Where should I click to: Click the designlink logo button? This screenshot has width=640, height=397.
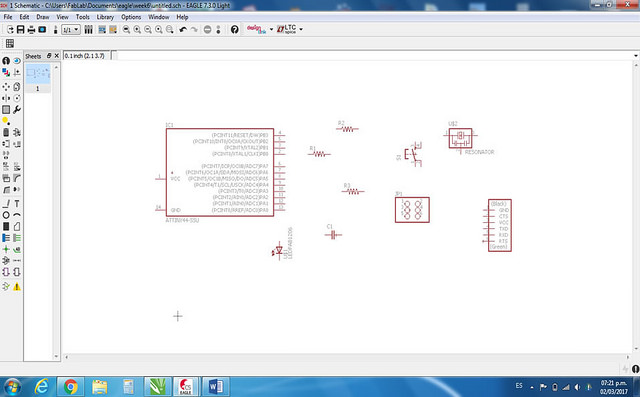click(x=256, y=29)
